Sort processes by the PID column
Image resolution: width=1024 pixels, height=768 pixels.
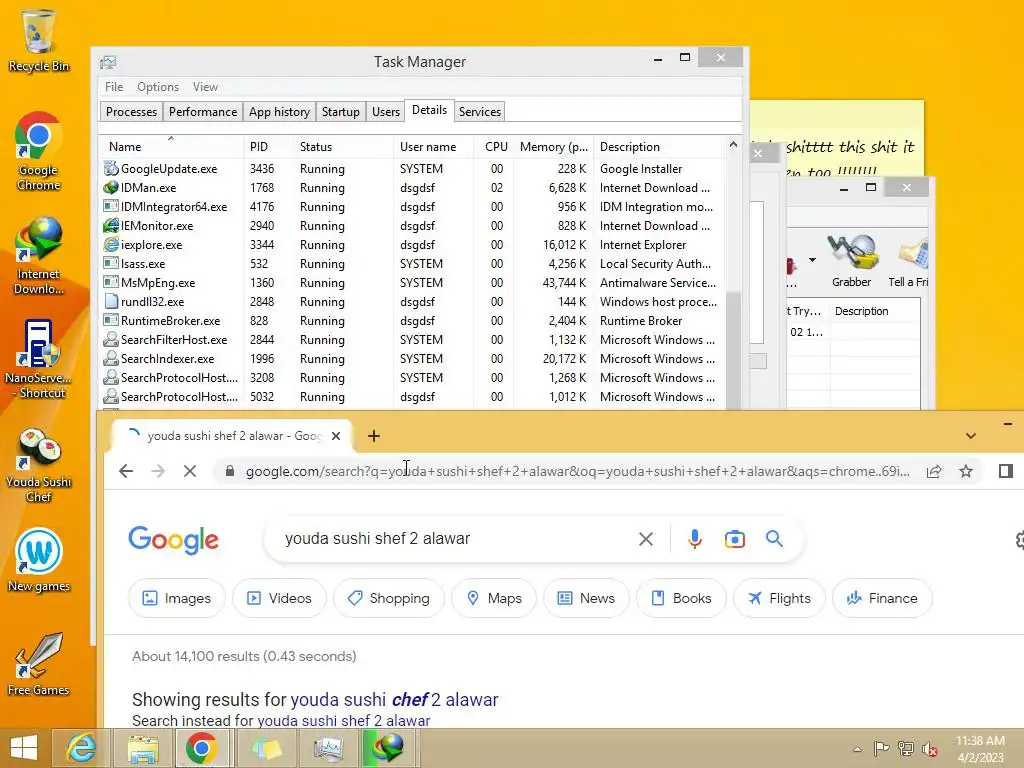[268, 147]
